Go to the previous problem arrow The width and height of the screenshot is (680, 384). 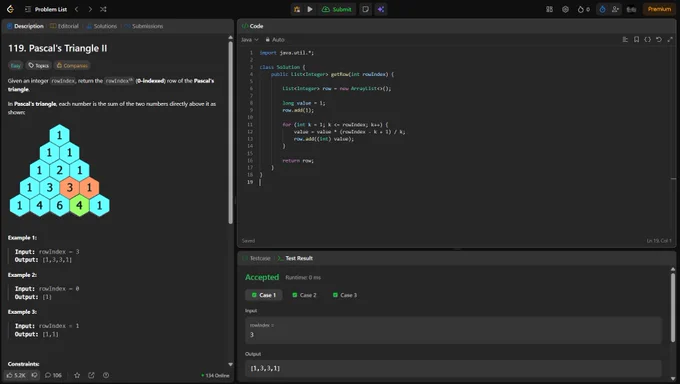point(77,9)
